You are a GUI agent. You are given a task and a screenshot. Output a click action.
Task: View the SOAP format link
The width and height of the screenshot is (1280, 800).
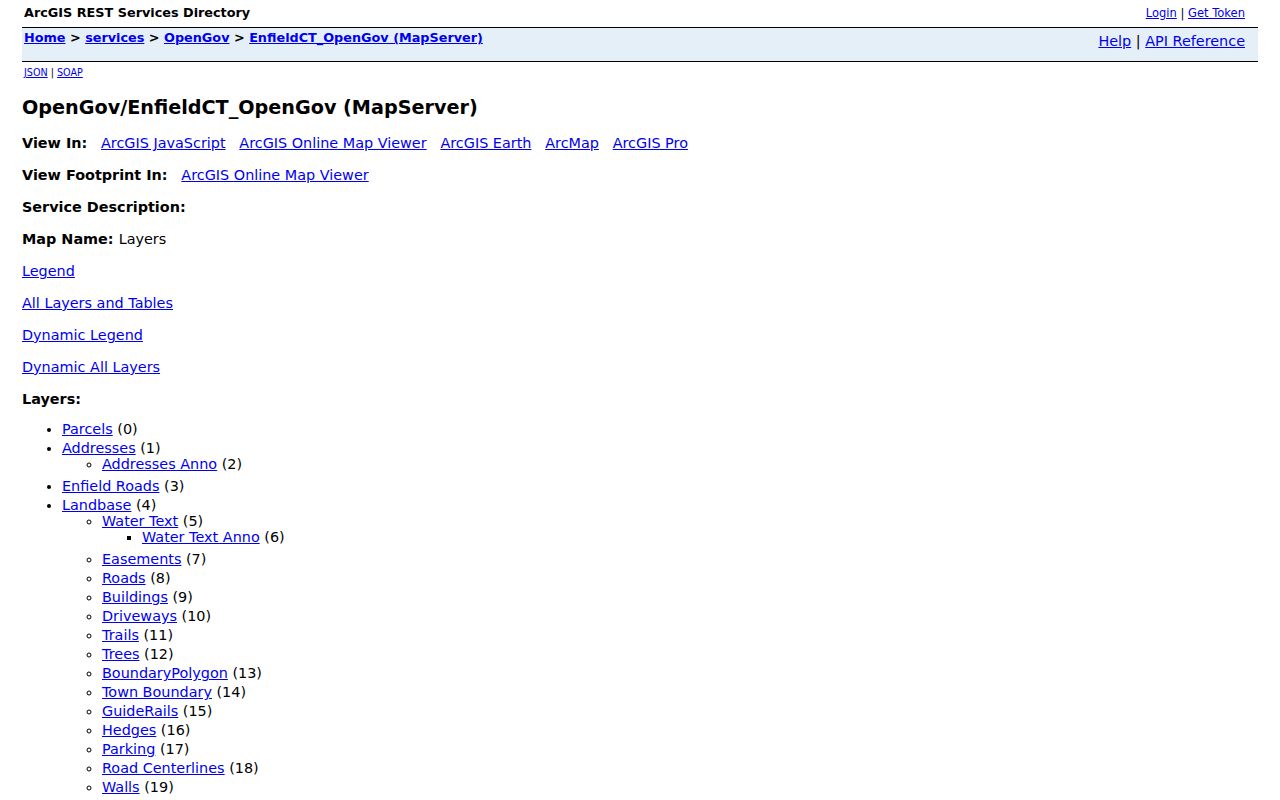coord(70,73)
